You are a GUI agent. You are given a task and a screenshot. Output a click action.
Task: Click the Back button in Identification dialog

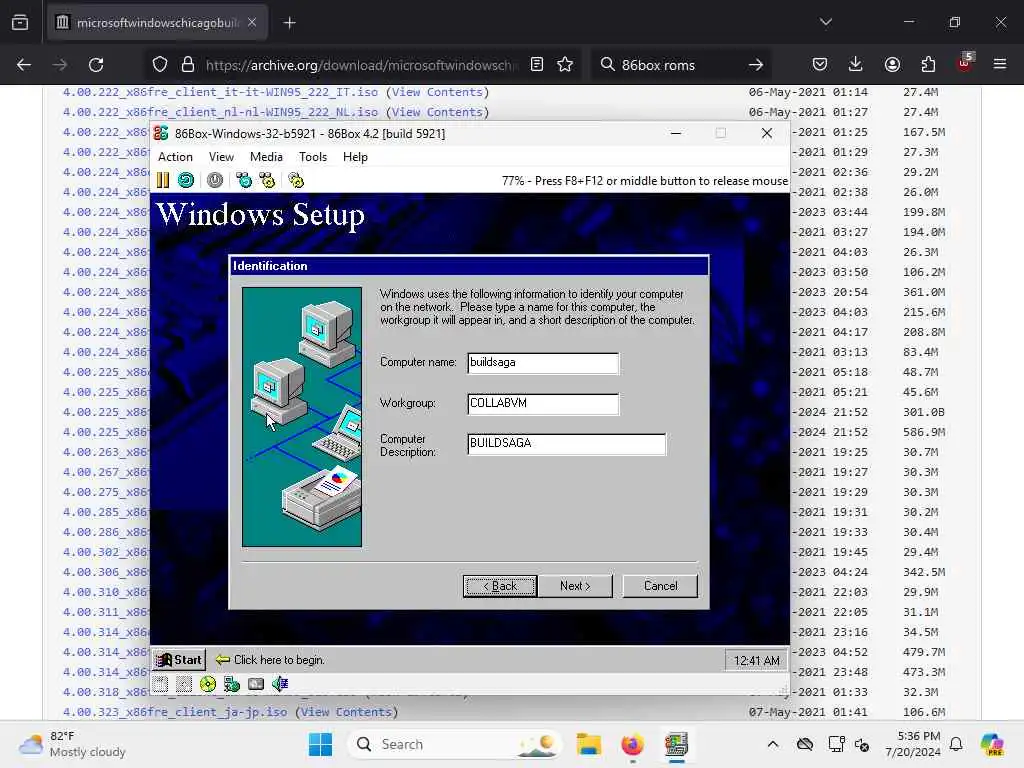click(500, 586)
